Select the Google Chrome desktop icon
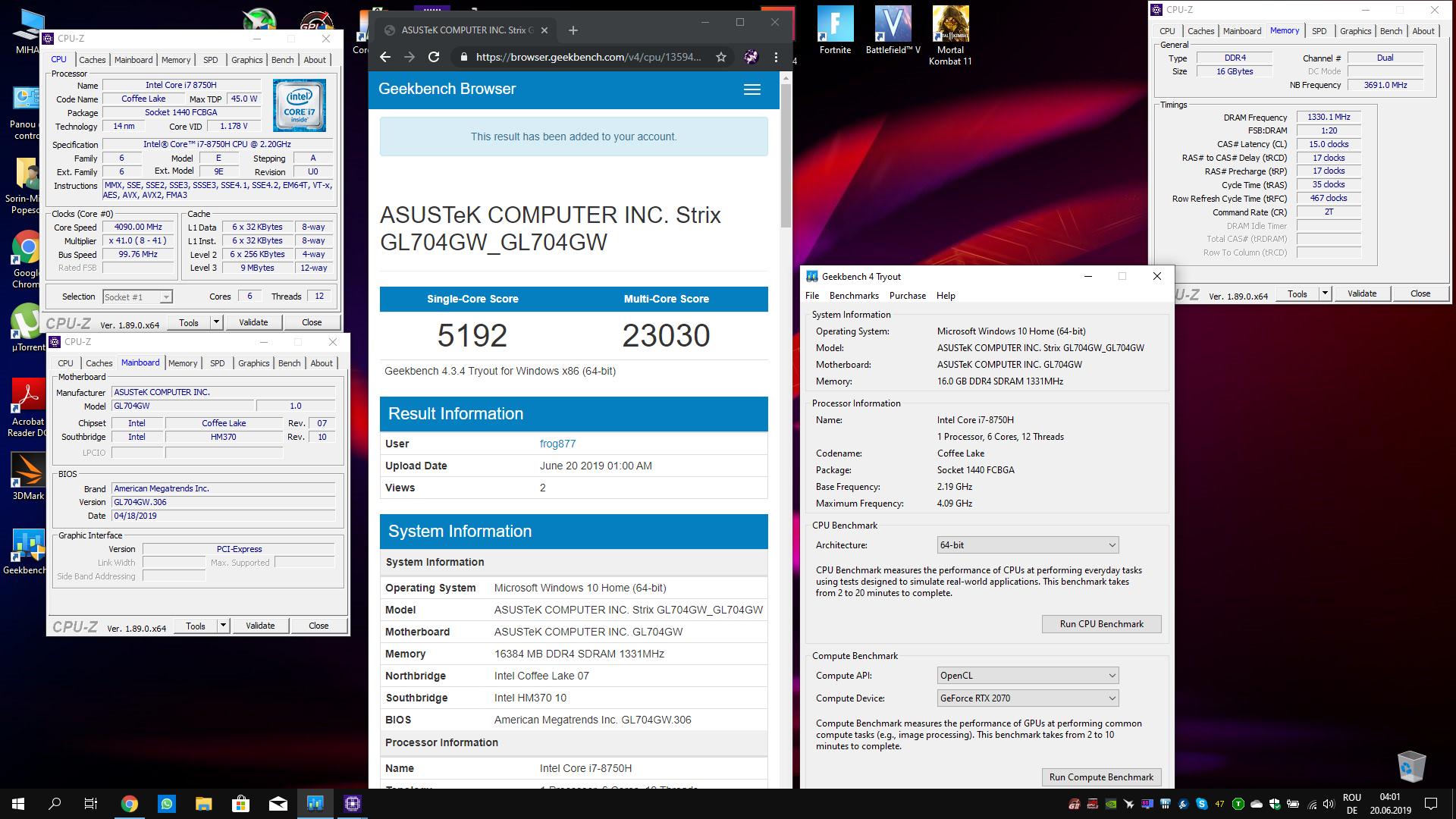Screen dimensions: 1456x819 pos(27,259)
